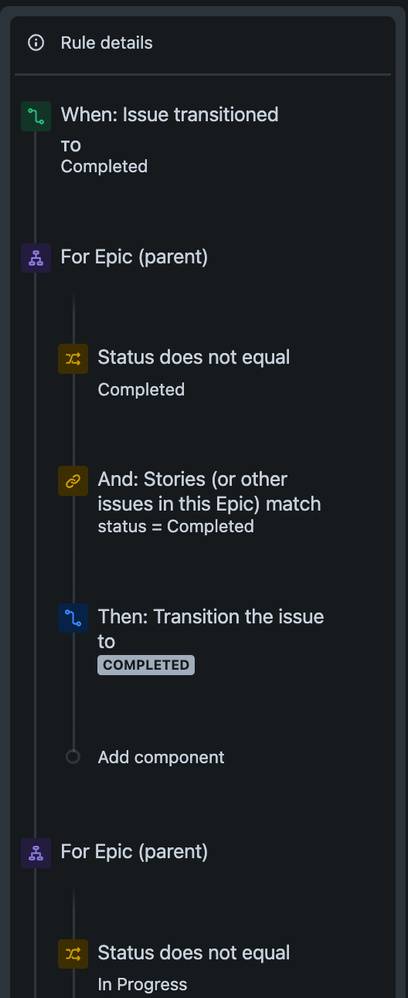Select the yellow link icon for Stories match
Image resolution: width=408 pixels, height=998 pixels.
(x=73, y=481)
